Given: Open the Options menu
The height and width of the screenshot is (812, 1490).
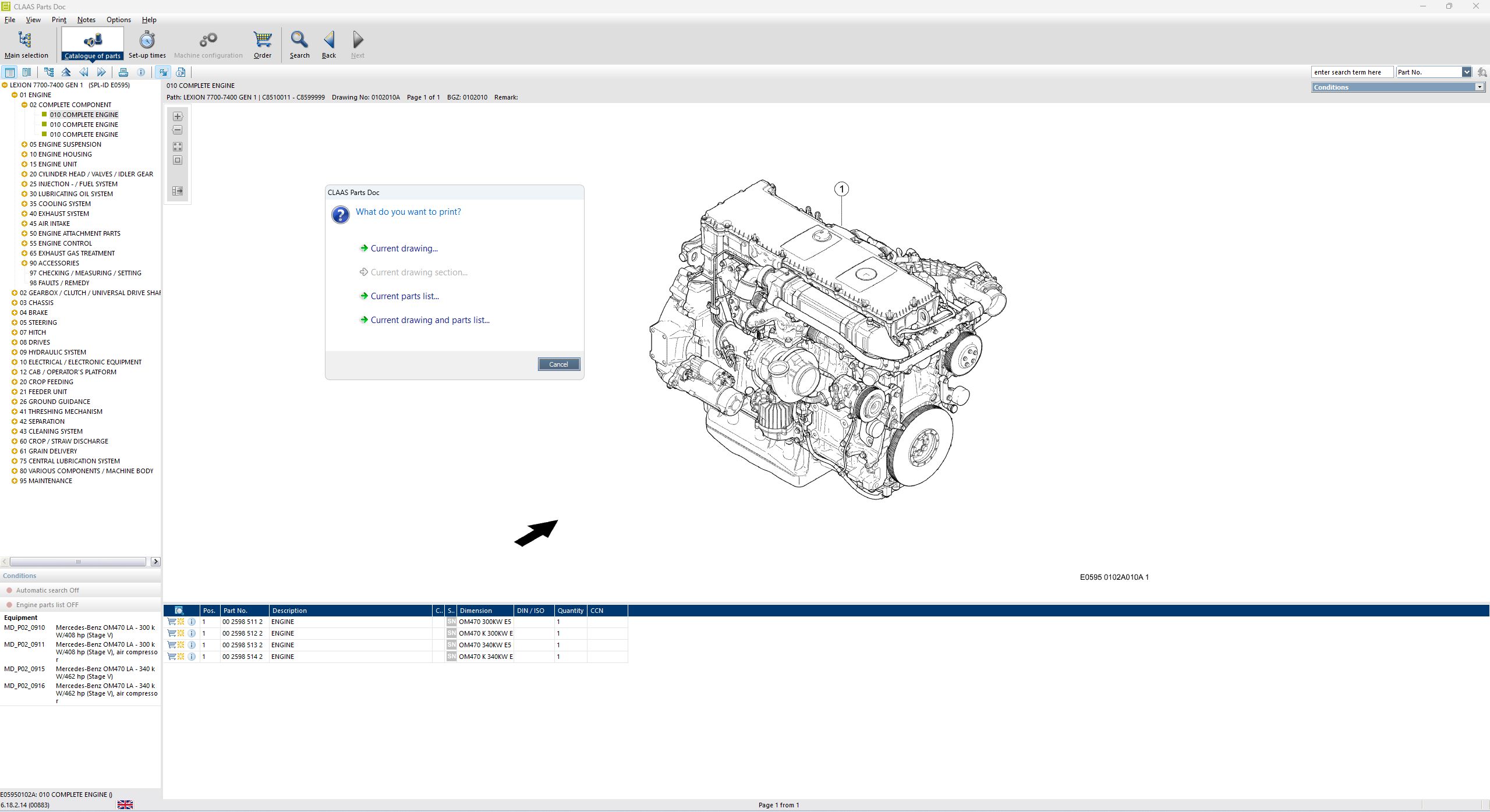Looking at the screenshot, I should (x=118, y=20).
